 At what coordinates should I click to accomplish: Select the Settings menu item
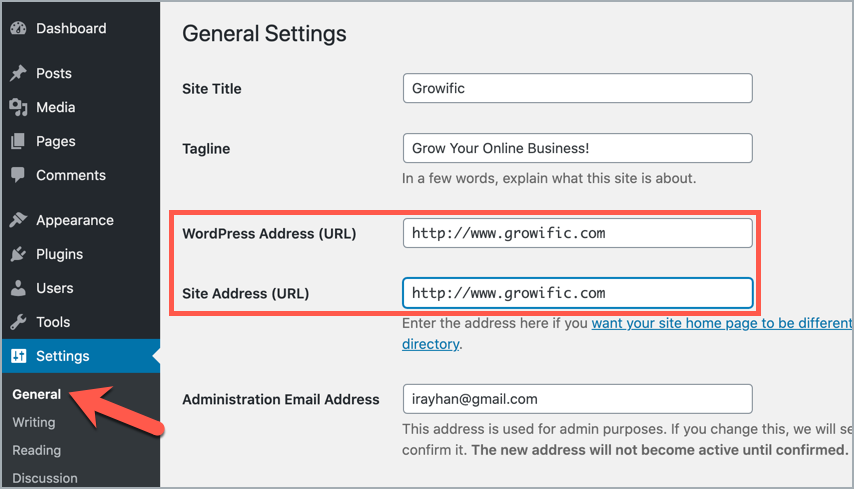81,356
